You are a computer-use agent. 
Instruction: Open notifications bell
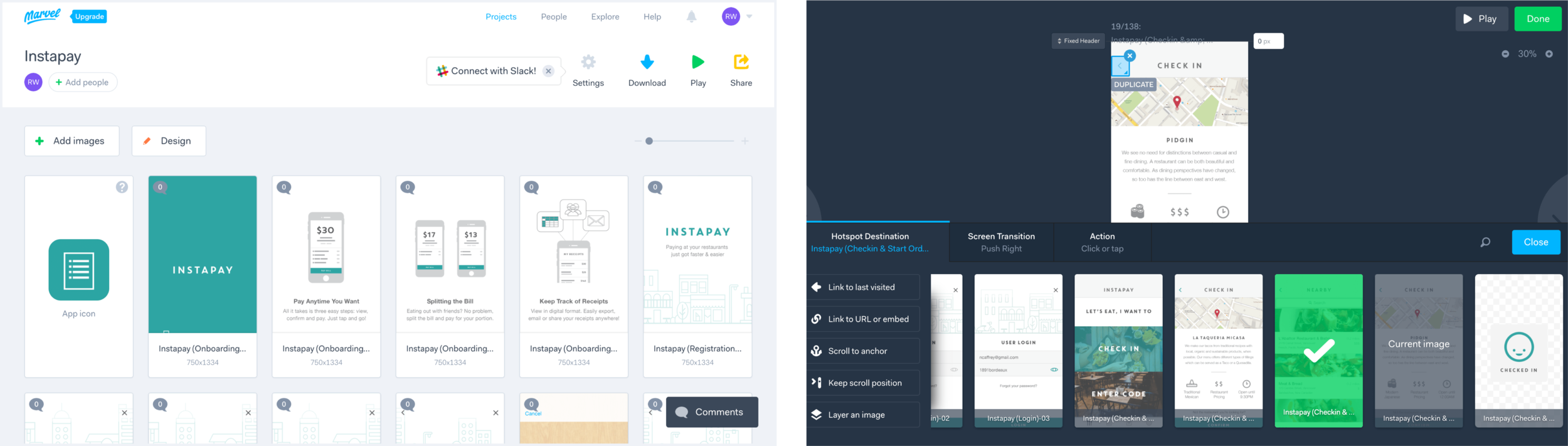coord(691,17)
